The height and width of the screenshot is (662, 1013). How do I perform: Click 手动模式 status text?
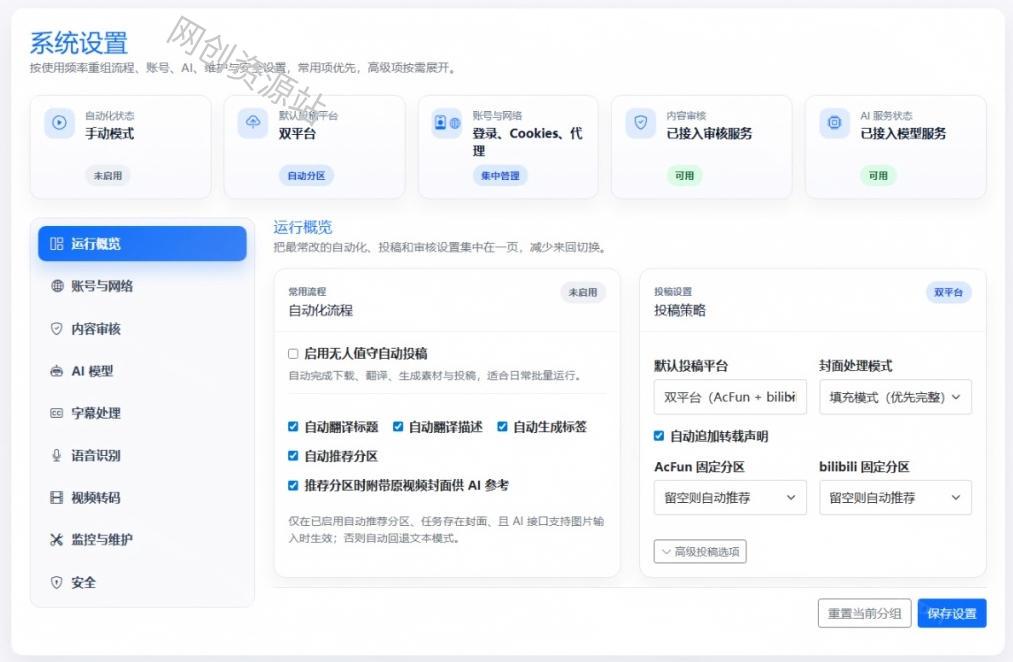point(110,134)
